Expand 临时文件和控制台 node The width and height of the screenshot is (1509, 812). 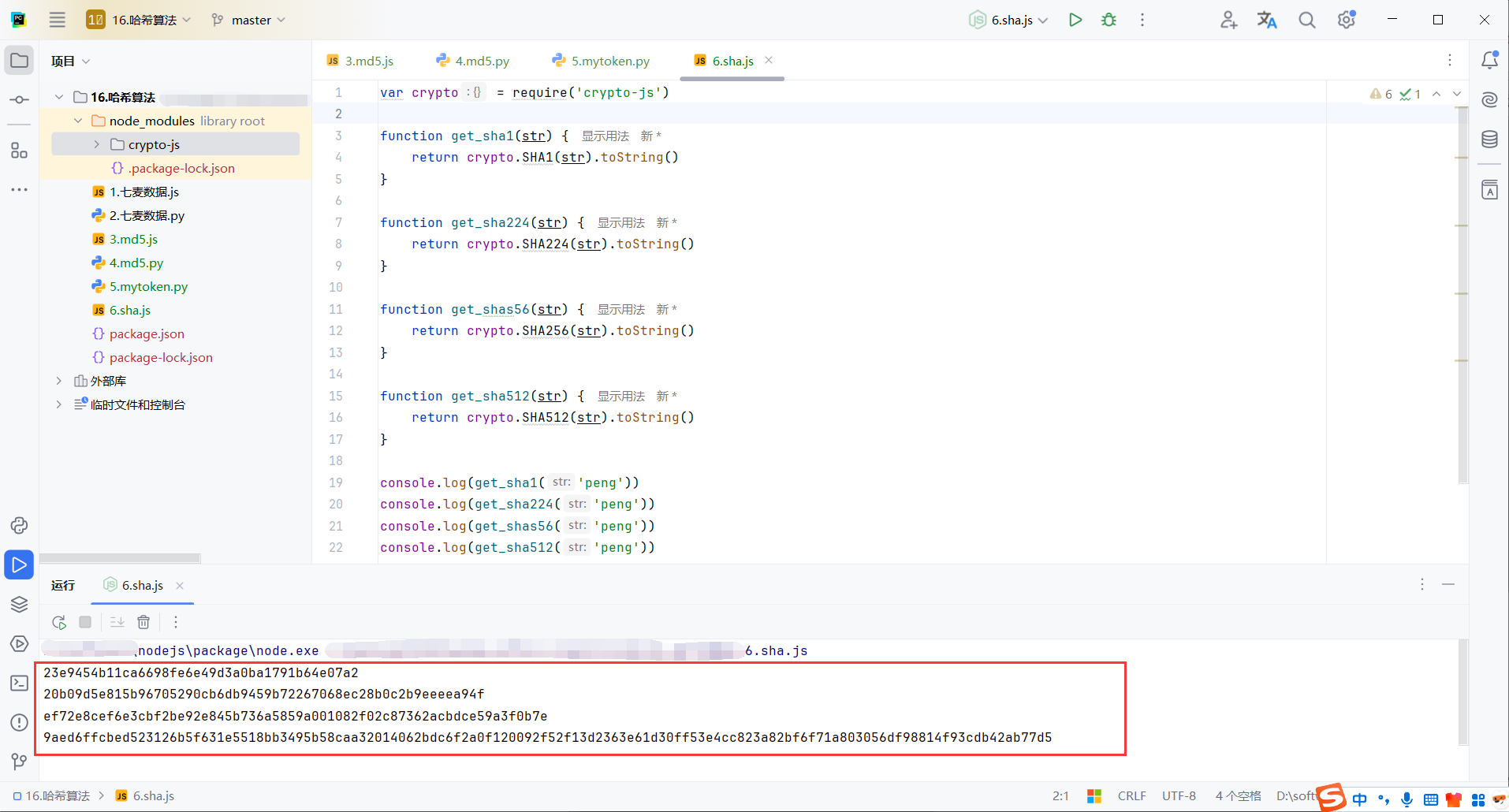(x=59, y=404)
